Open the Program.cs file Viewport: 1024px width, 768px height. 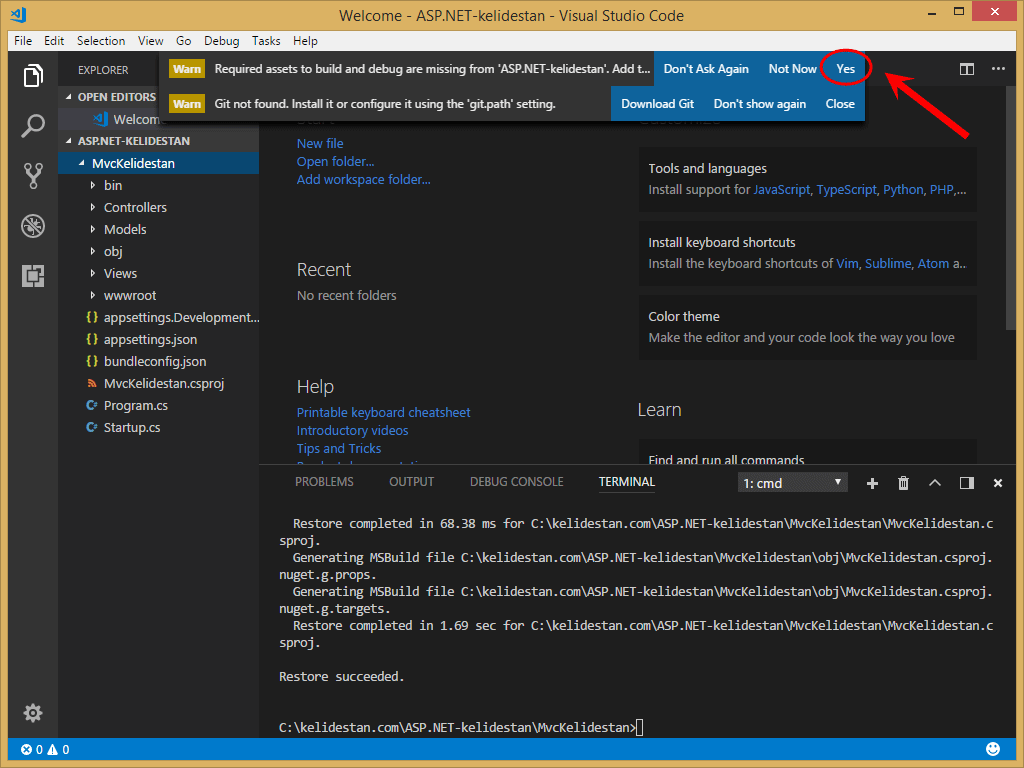tap(135, 406)
